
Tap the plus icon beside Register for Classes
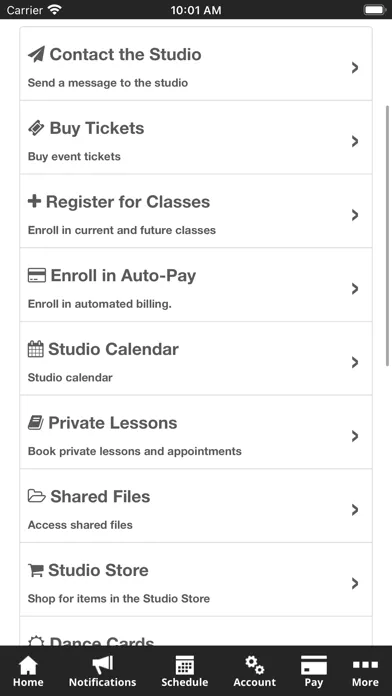click(x=34, y=202)
